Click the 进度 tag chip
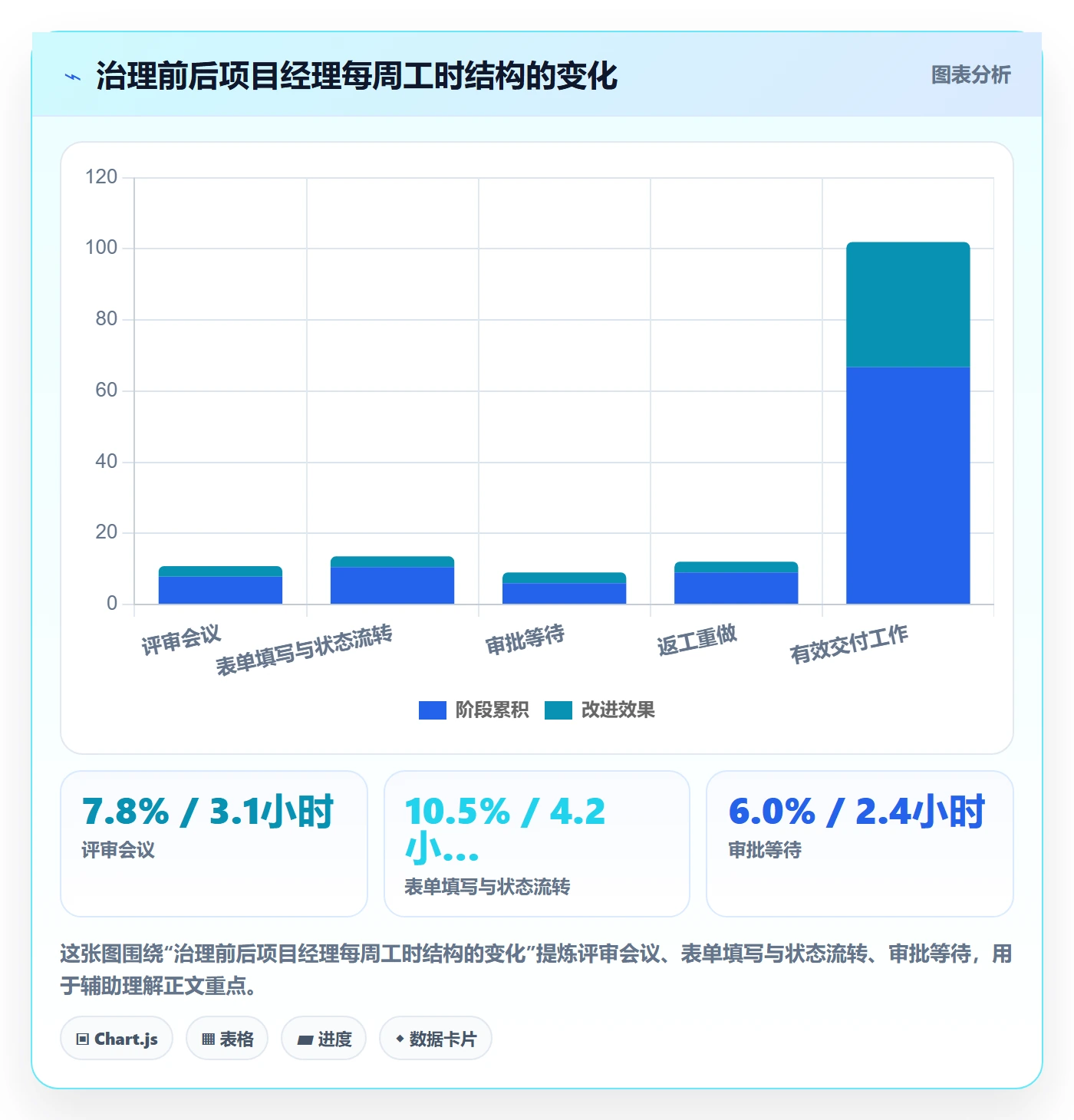This screenshot has width=1074, height=1120. pos(324,1039)
